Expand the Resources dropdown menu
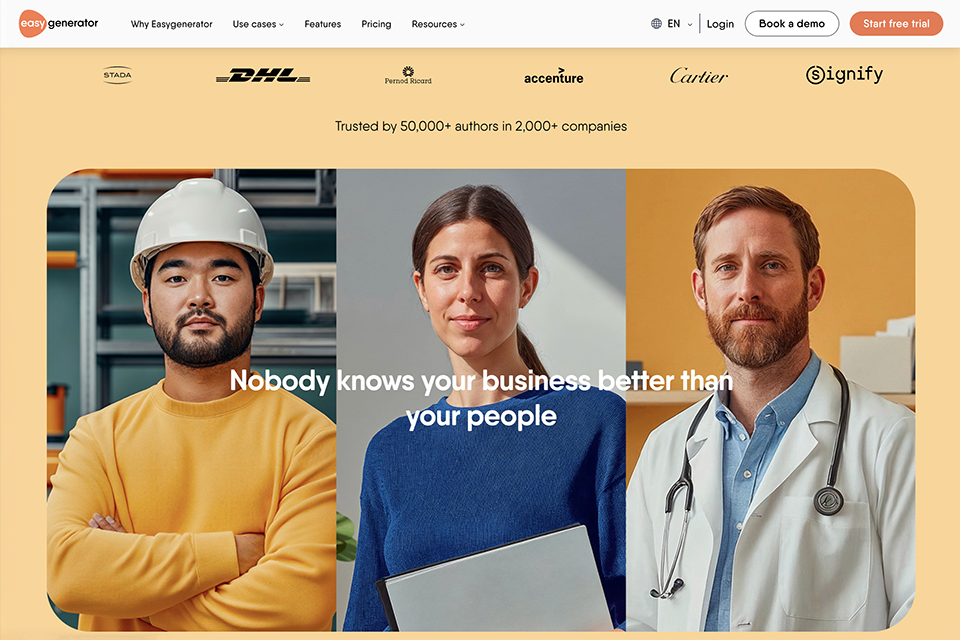This screenshot has height=640, width=960. pos(438,24)
